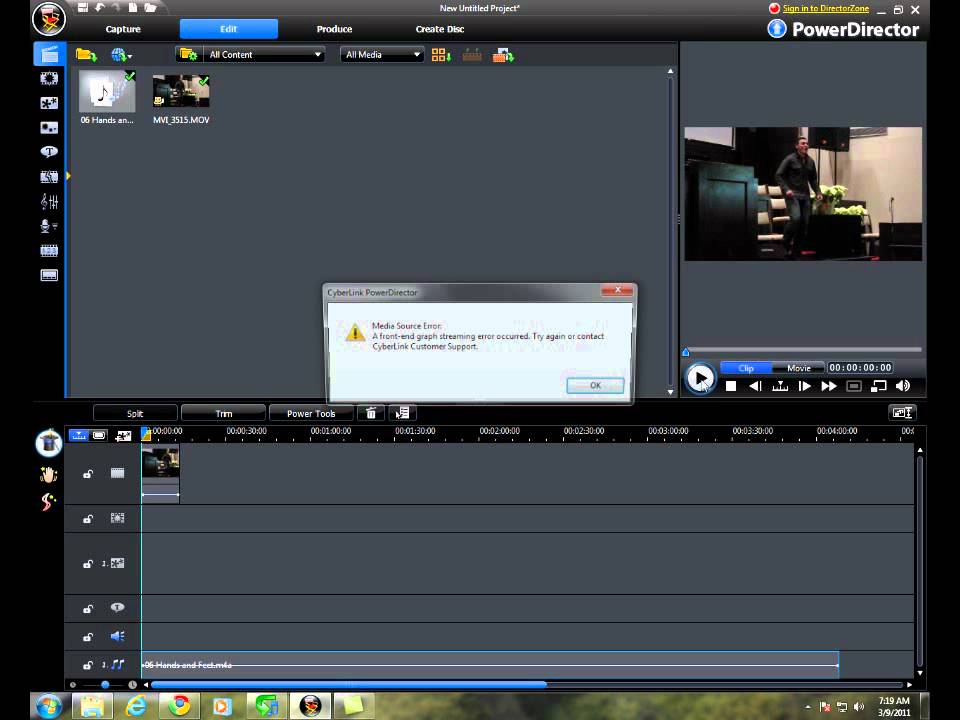Toggle lock on the title track
The image size is (960, 720).
[88, 609]
